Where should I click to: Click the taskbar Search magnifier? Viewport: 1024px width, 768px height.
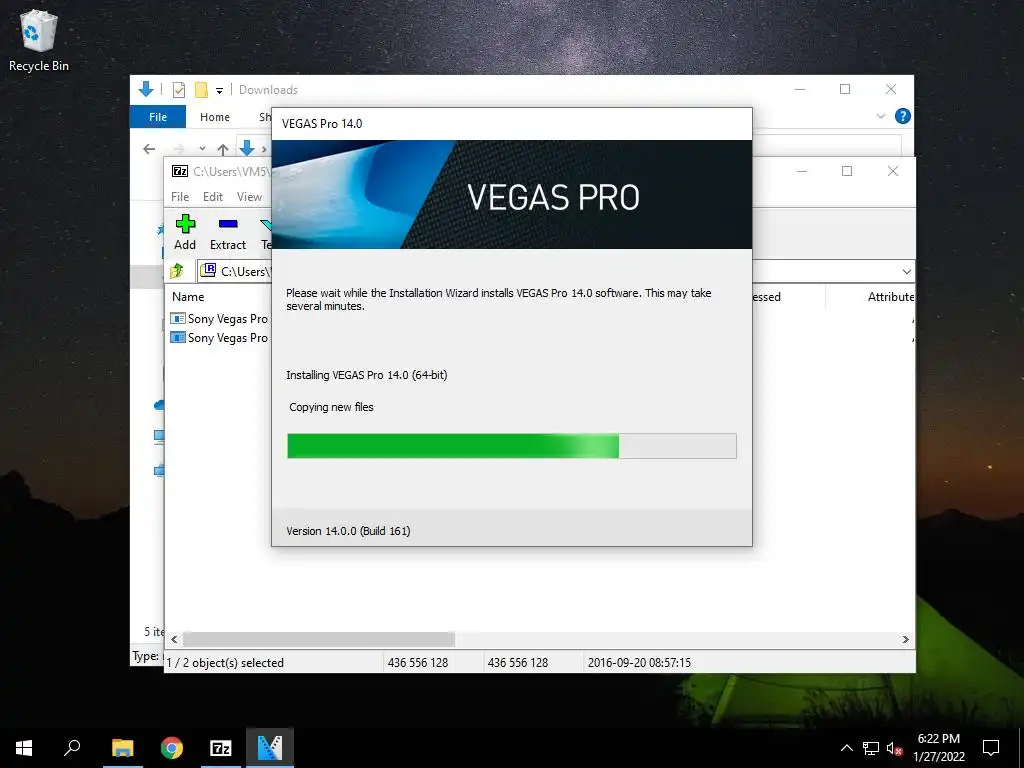[x=72, y=748]
